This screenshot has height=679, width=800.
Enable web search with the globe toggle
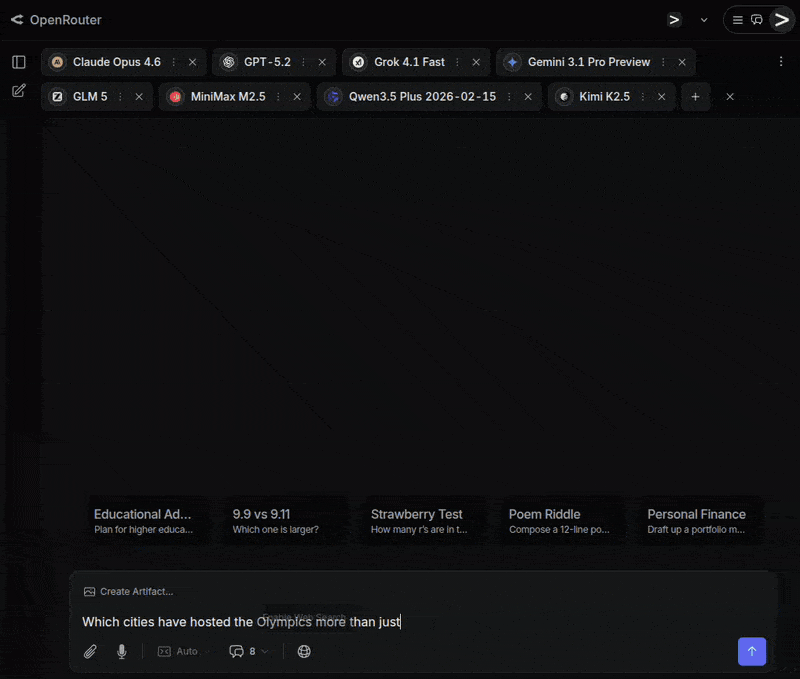[x=303, y=651]
